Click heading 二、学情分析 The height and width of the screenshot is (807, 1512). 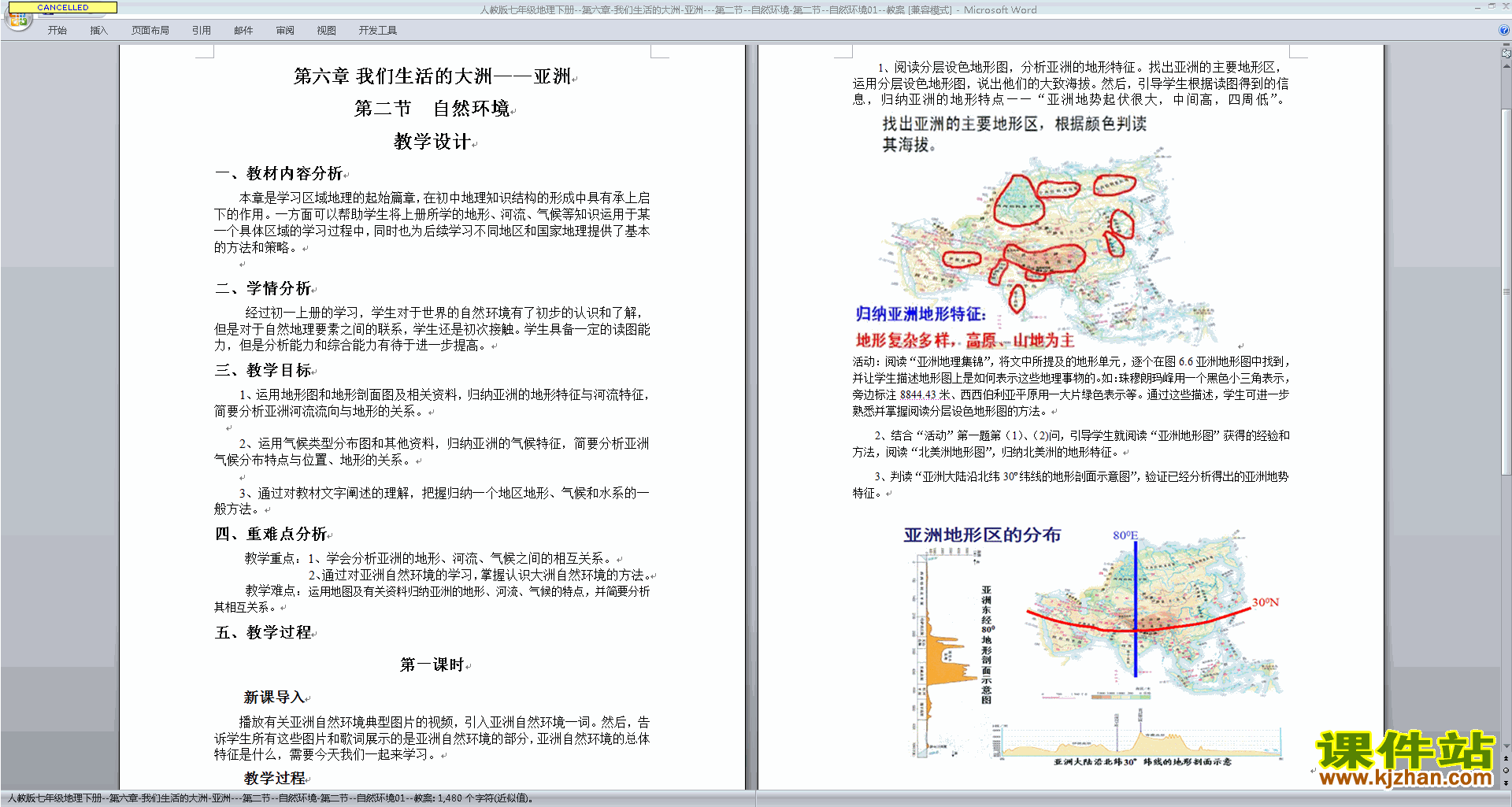[x=263, y=288]
